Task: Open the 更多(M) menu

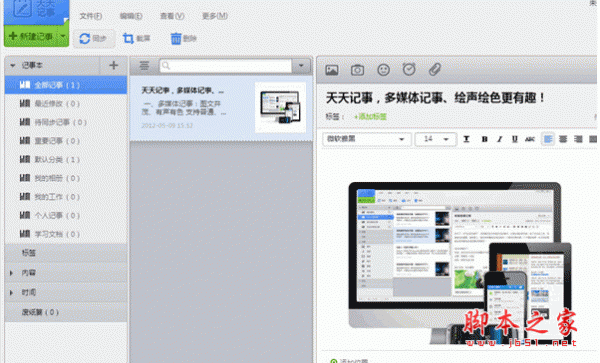Action: (215, 16)
